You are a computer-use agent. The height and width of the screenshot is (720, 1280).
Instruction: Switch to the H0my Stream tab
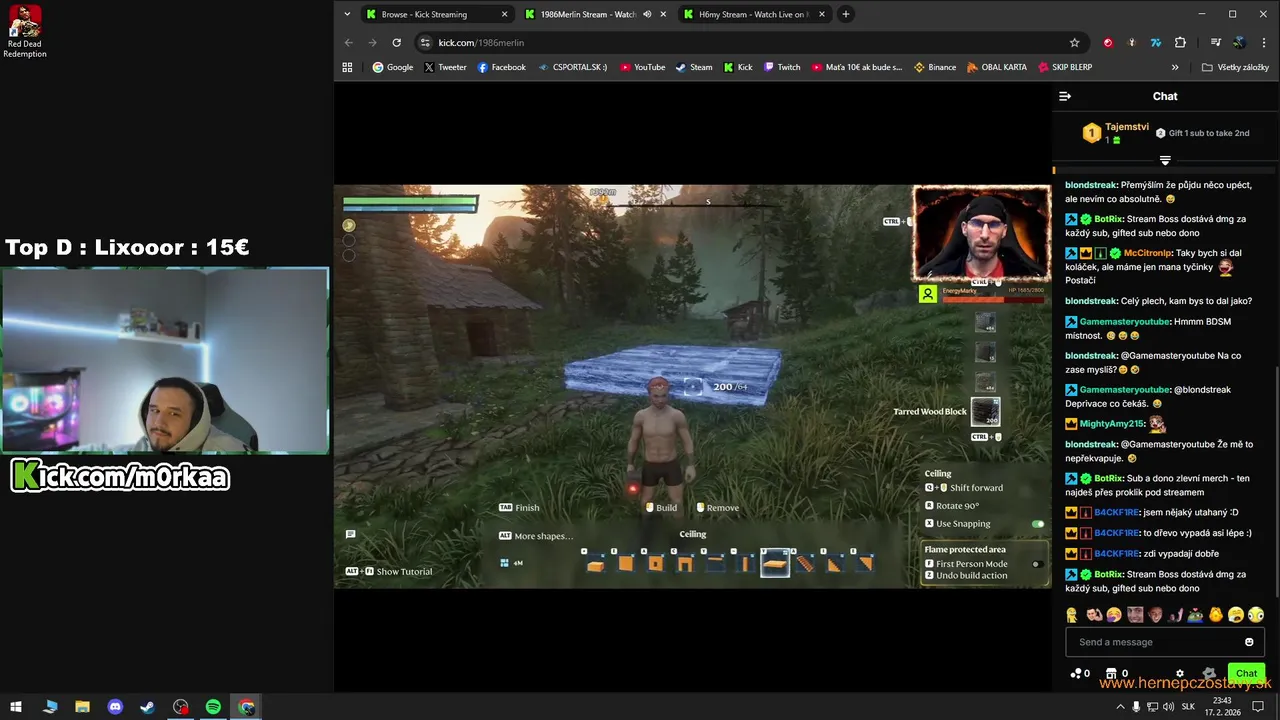755,14
